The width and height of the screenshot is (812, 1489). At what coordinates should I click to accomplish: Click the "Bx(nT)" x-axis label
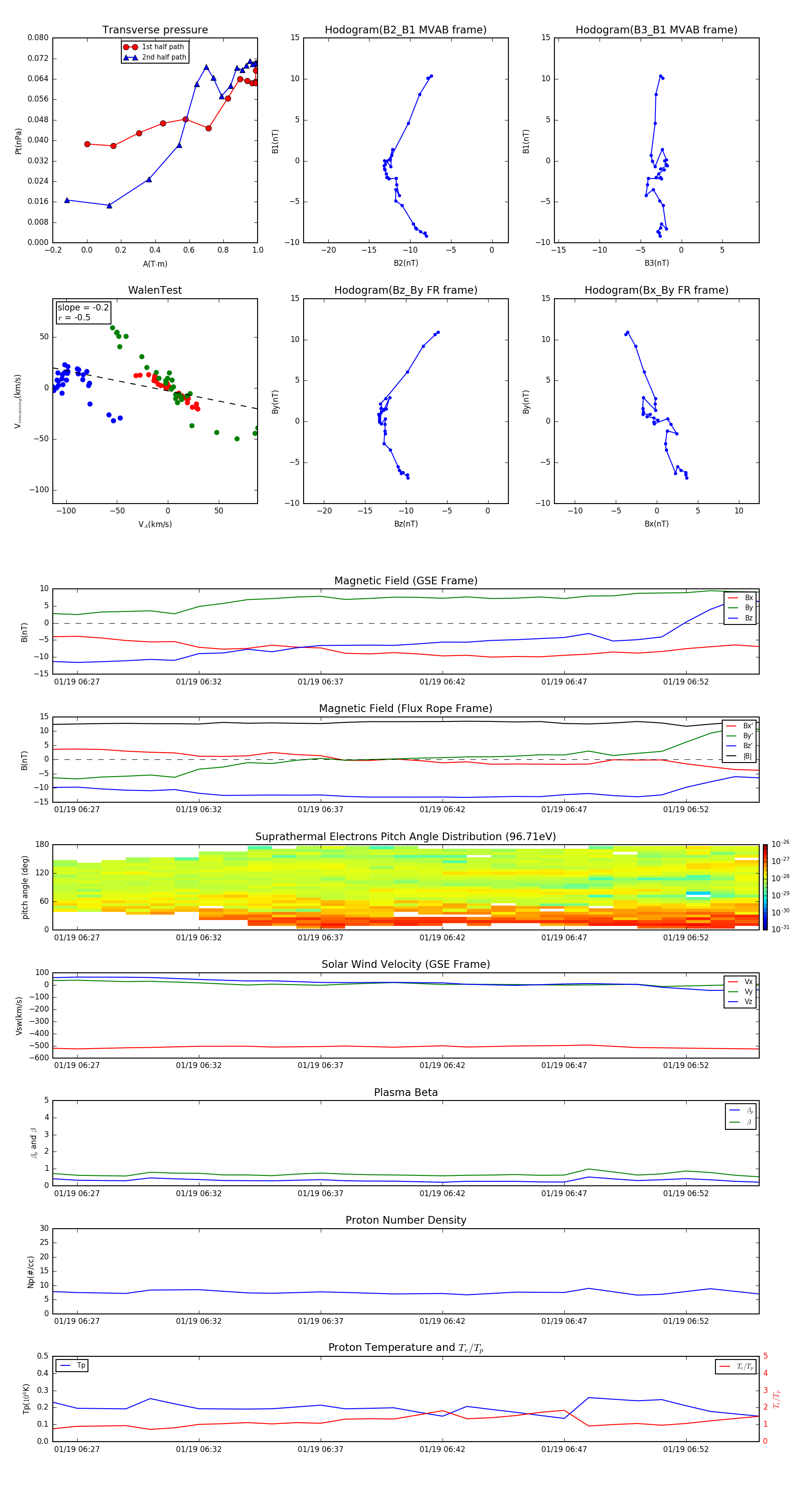pyautogui.click(x=656, y=524)
